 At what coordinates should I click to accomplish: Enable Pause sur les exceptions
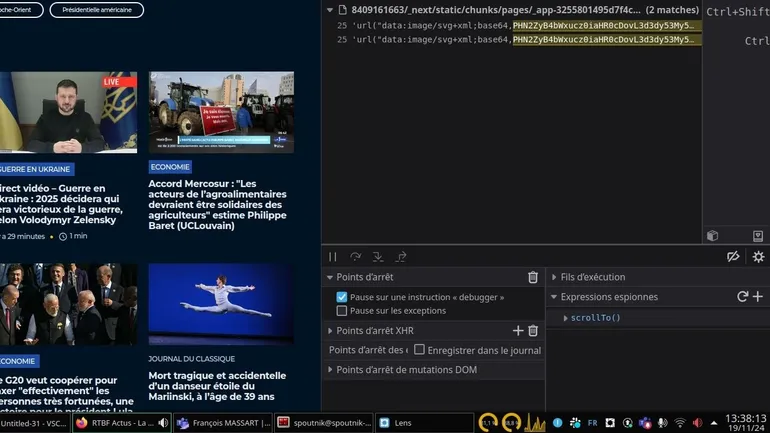[342, 311]
